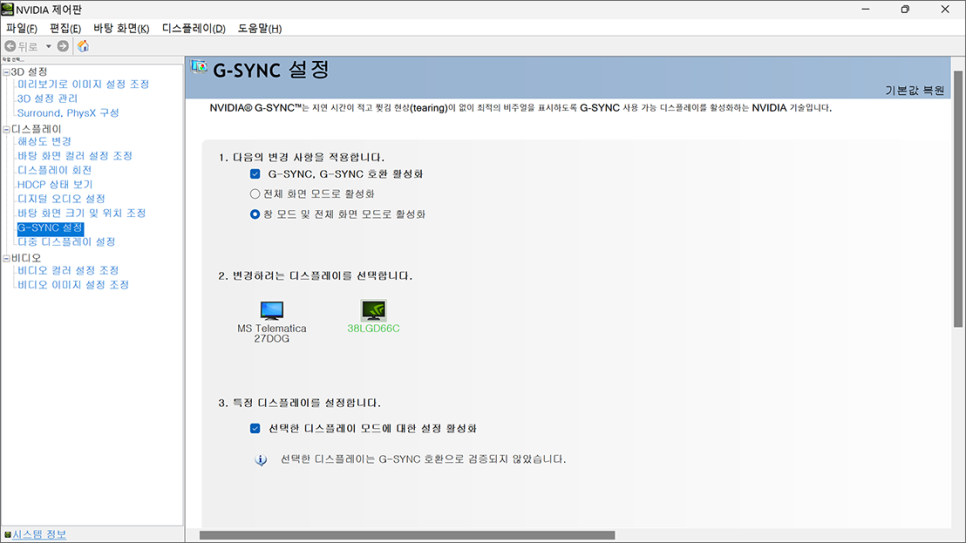The height and width of the screenshot is (543, 966).
Task: Click the info icon beside G-SYNC validation message
Action: click(x=261, y=460)
